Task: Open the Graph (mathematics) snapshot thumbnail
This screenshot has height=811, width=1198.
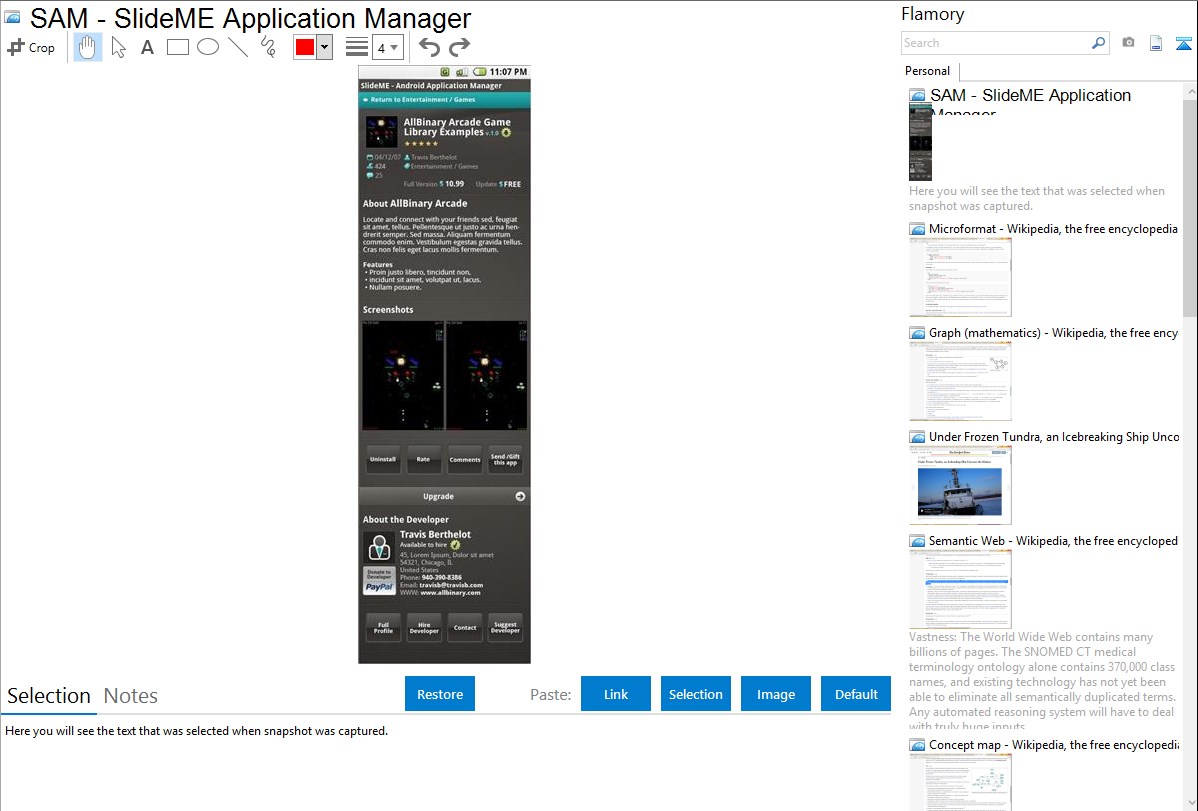Action: pyautogui.click(x=960, y=381)
